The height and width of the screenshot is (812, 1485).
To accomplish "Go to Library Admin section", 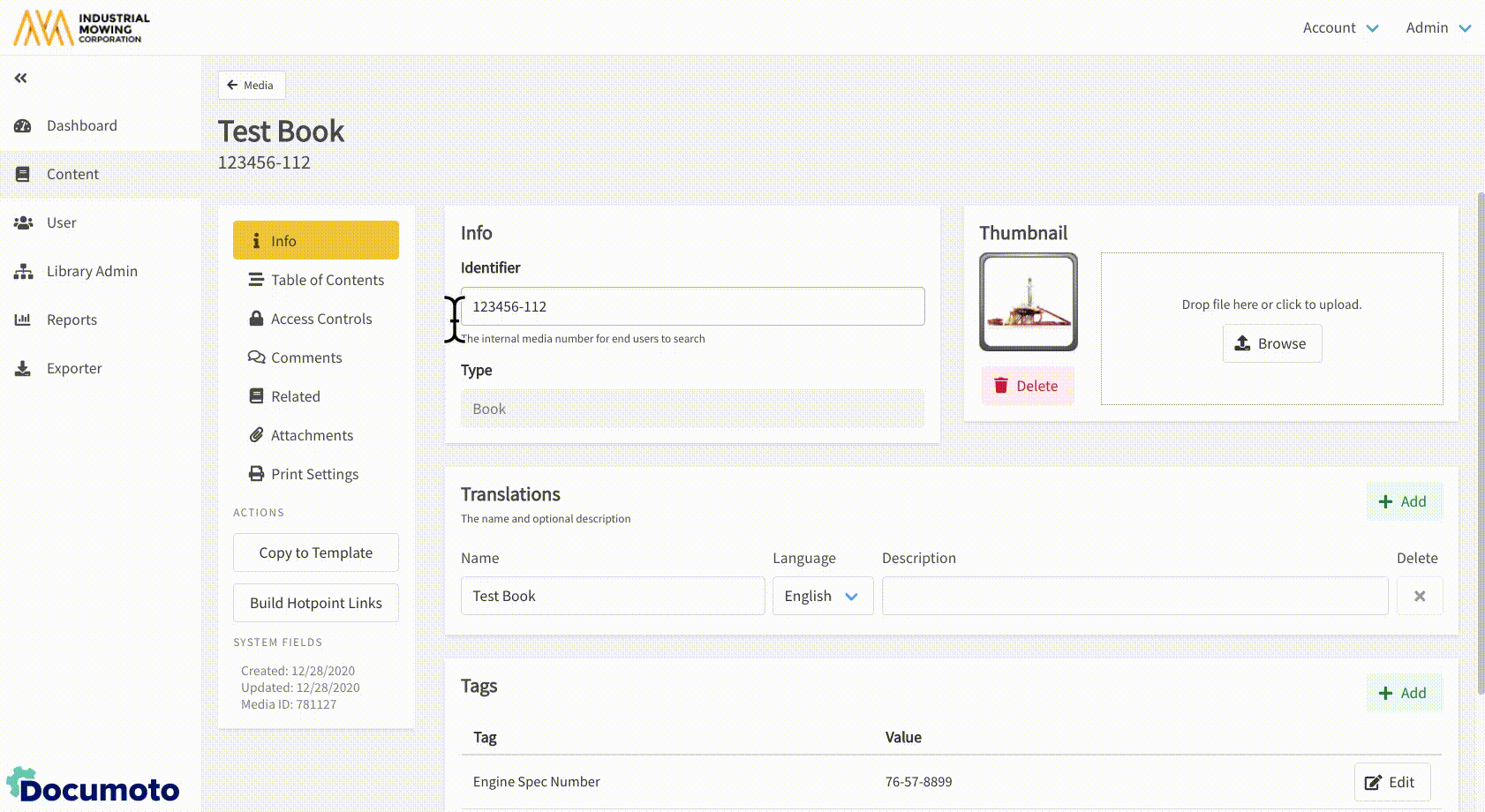I will pos(92,271).
